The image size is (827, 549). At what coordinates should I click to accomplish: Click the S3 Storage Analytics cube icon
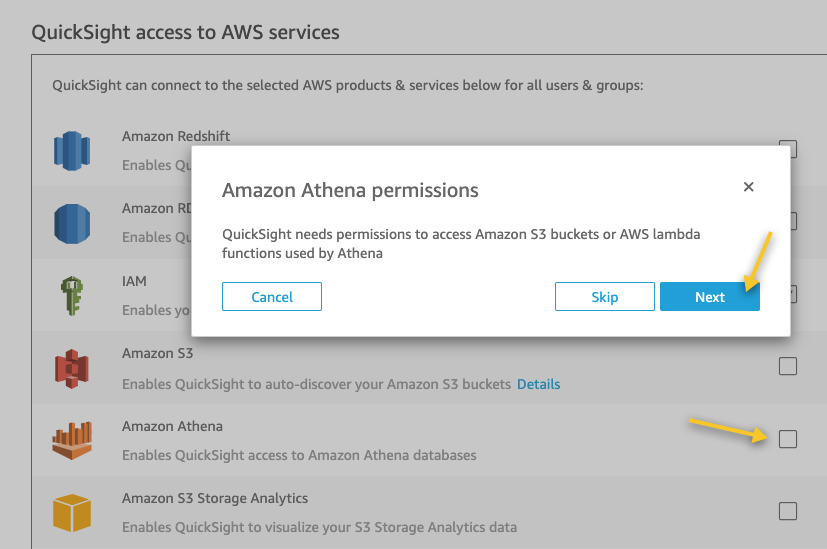(72, 512)
